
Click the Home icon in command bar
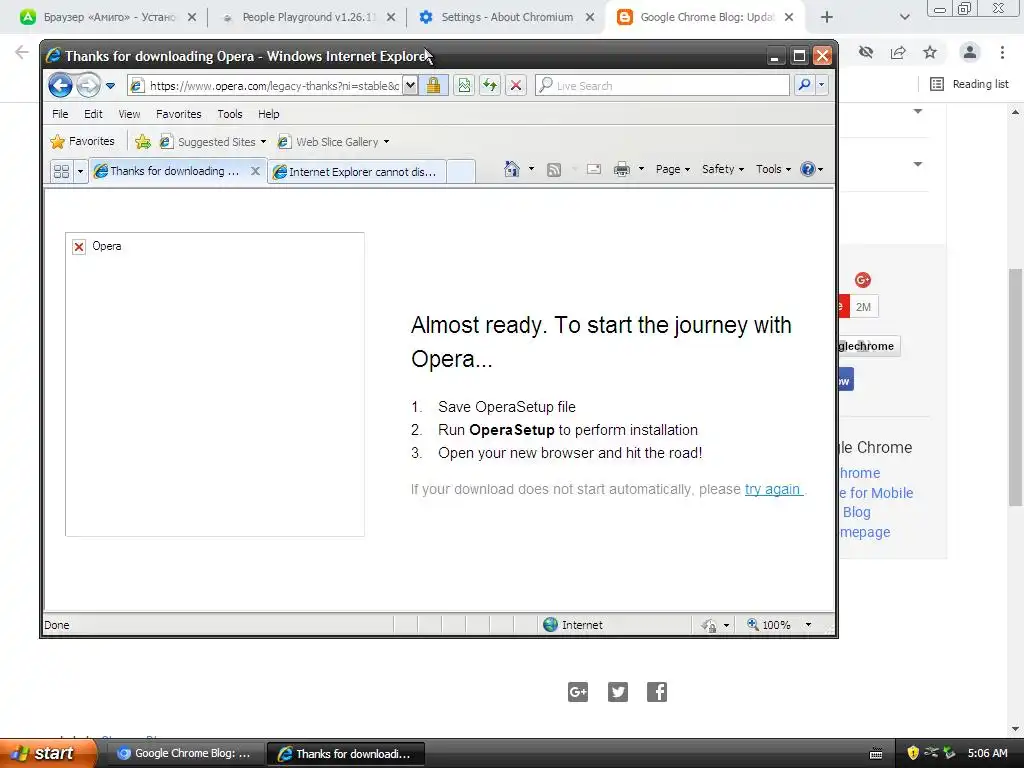[511, 169]
